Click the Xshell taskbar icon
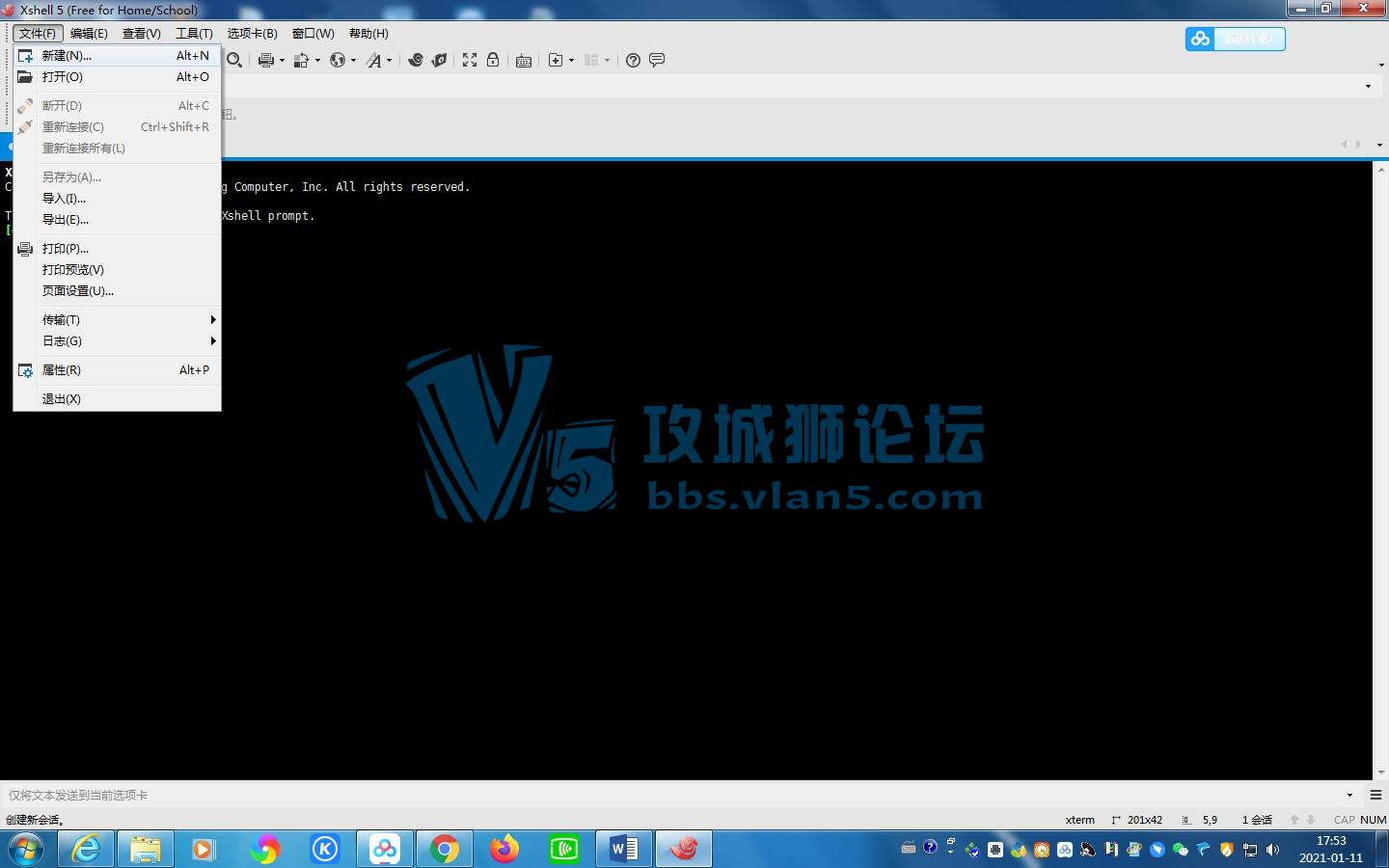The height and width of the screenshot is (868, 1389). pos(684,850)
